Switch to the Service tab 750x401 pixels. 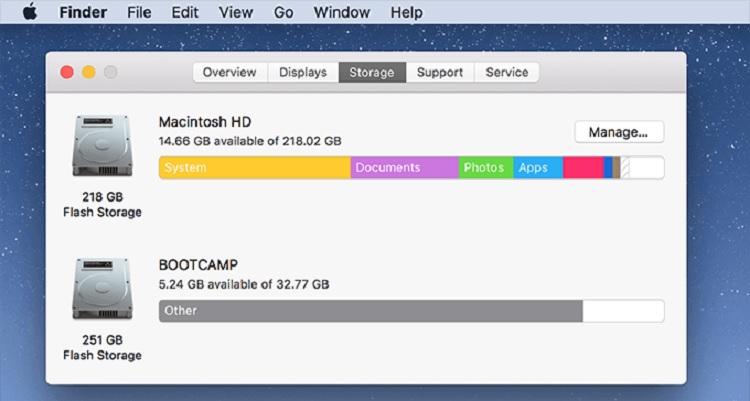[x=507, y=72]
